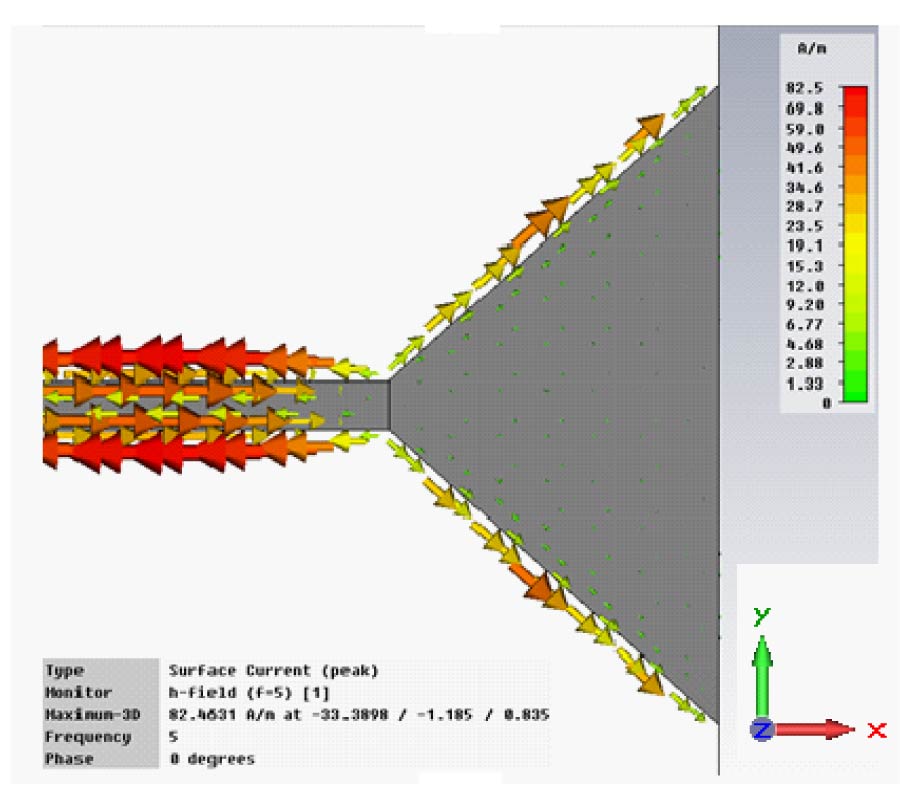
Task: Select the blue Z-axis sphere in triad
Action: tap(762, 730)
